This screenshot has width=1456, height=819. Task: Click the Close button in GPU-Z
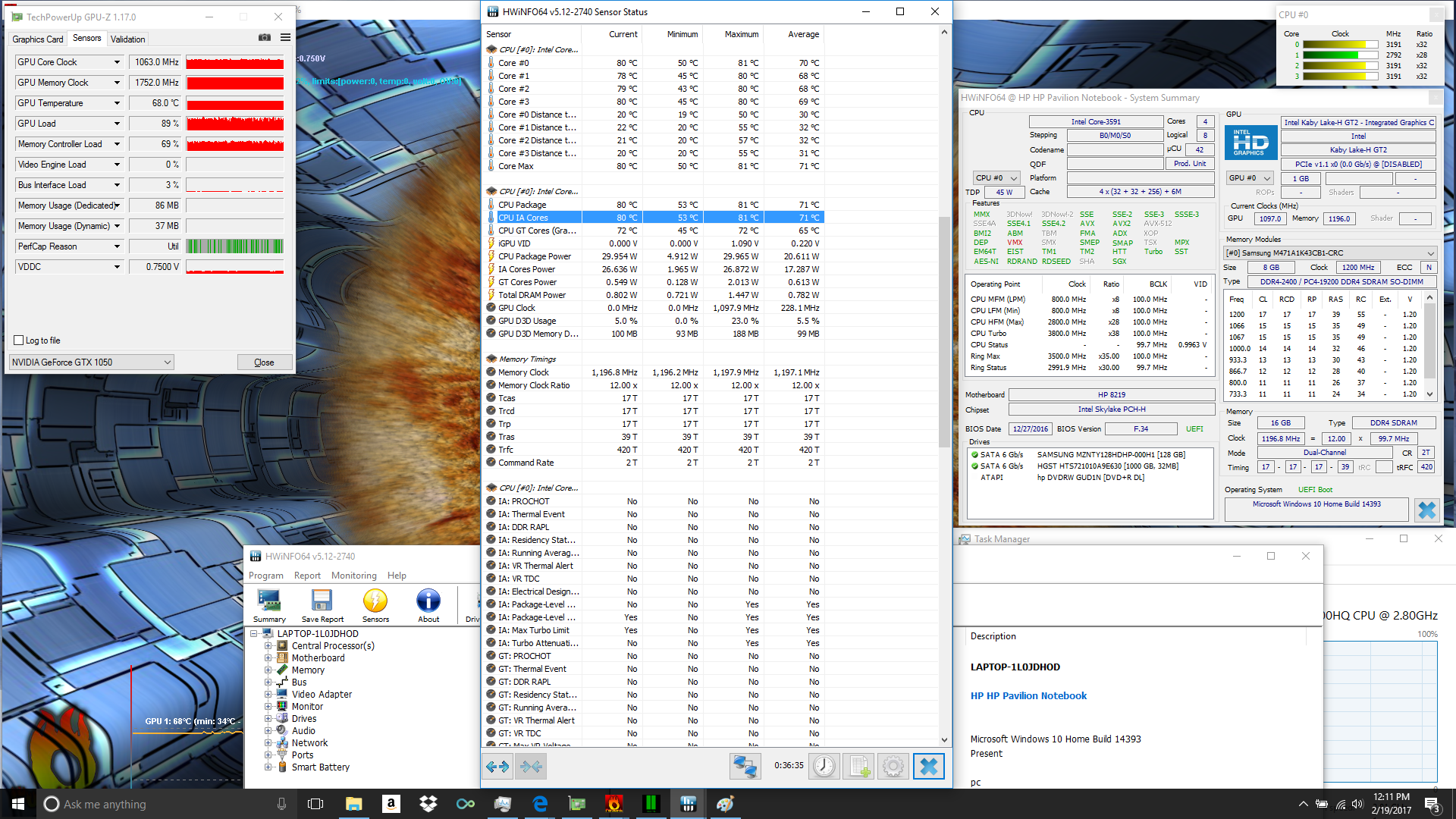point(264,362)
